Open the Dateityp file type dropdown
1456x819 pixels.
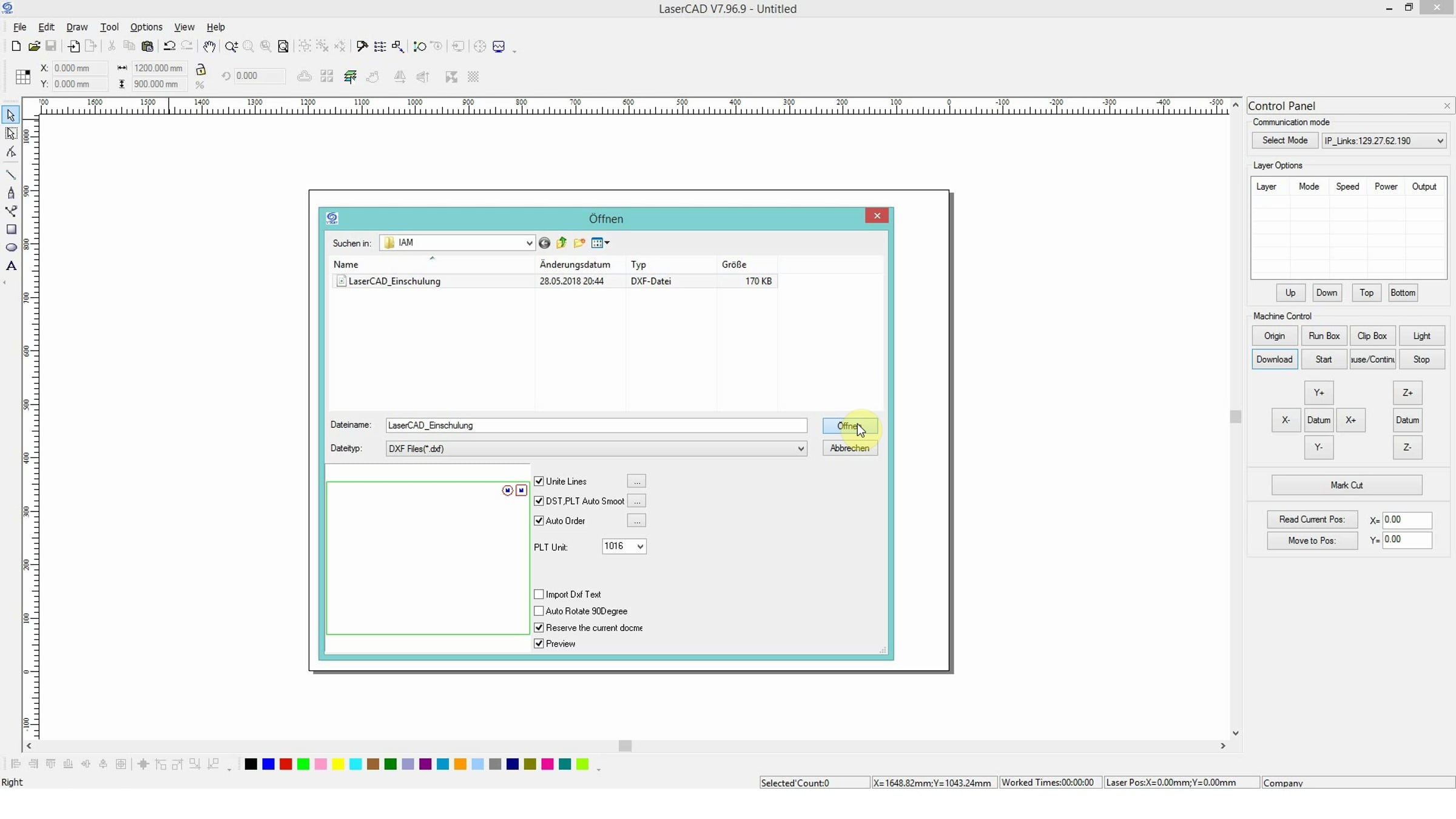pos(800,449)
